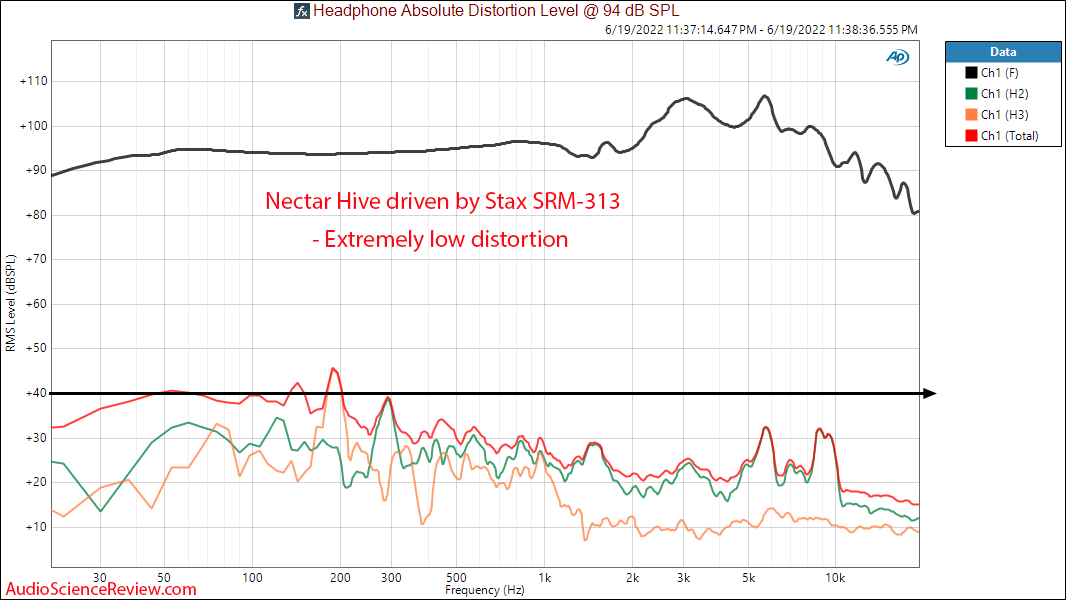Click the "3k" frequency tick label
Screen dimensions: 1066x600
683,578
